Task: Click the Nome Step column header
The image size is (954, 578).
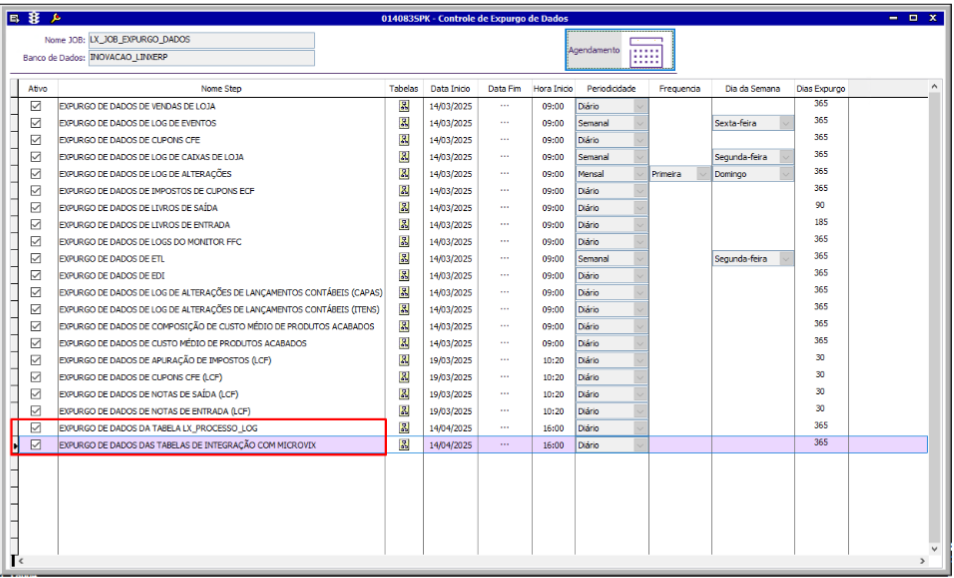Action: pos(221,89)
